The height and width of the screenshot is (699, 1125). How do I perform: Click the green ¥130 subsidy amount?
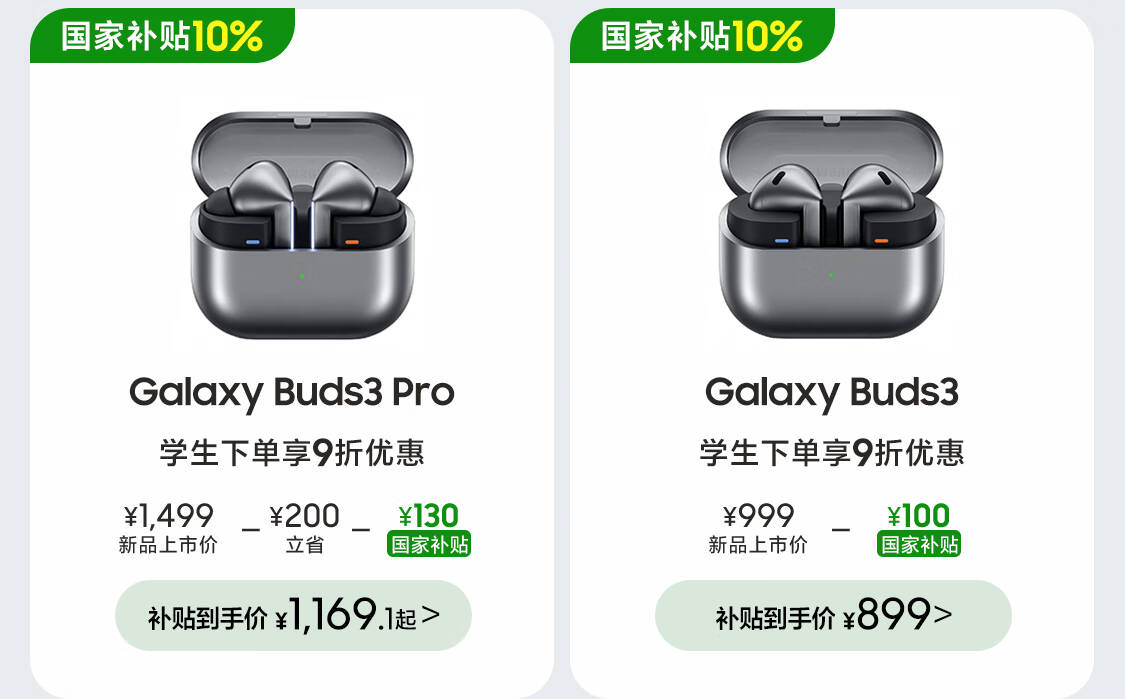pyautogui.click(x=428, y=516)
